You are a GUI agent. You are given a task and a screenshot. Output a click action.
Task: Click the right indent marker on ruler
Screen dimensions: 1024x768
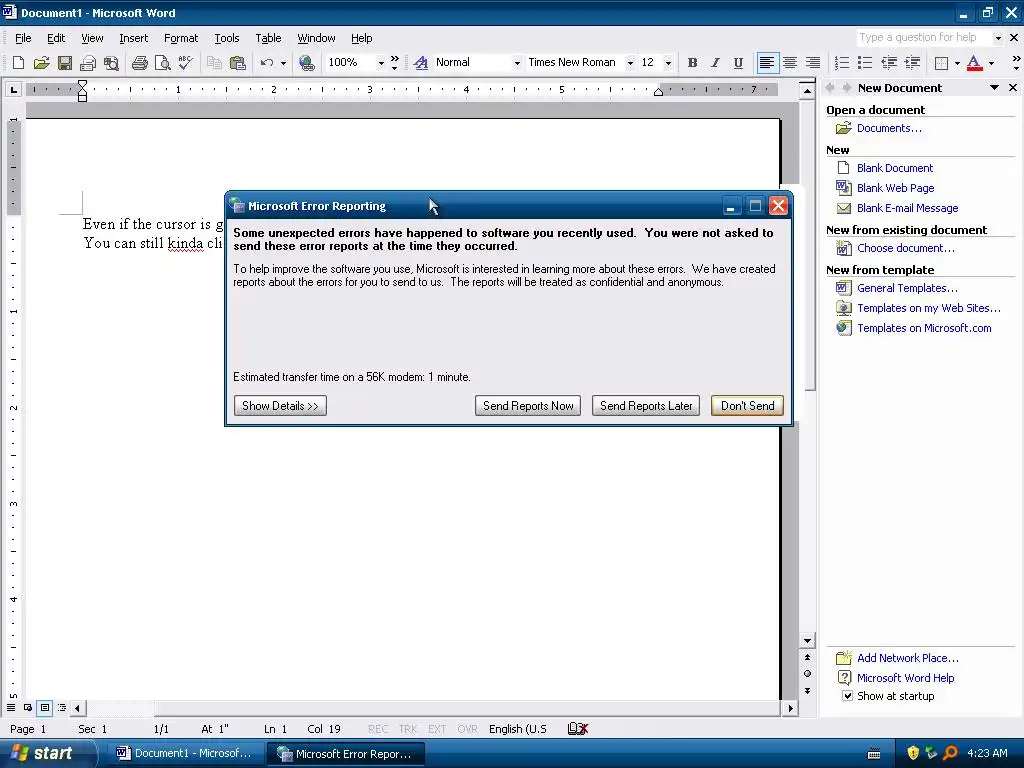658,92
